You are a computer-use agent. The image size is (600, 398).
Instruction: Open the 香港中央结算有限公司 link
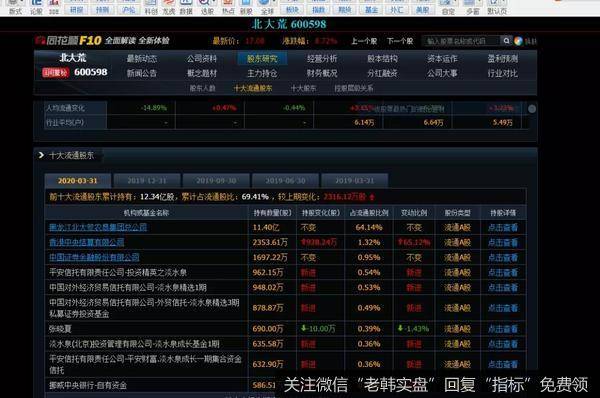click(86, 242)
